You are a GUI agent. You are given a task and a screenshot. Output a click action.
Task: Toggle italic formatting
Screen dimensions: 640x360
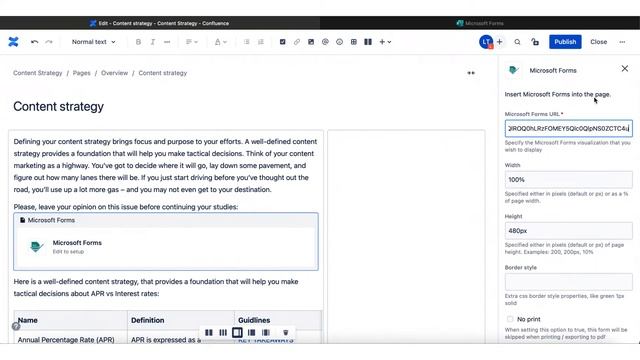point(153,42)
